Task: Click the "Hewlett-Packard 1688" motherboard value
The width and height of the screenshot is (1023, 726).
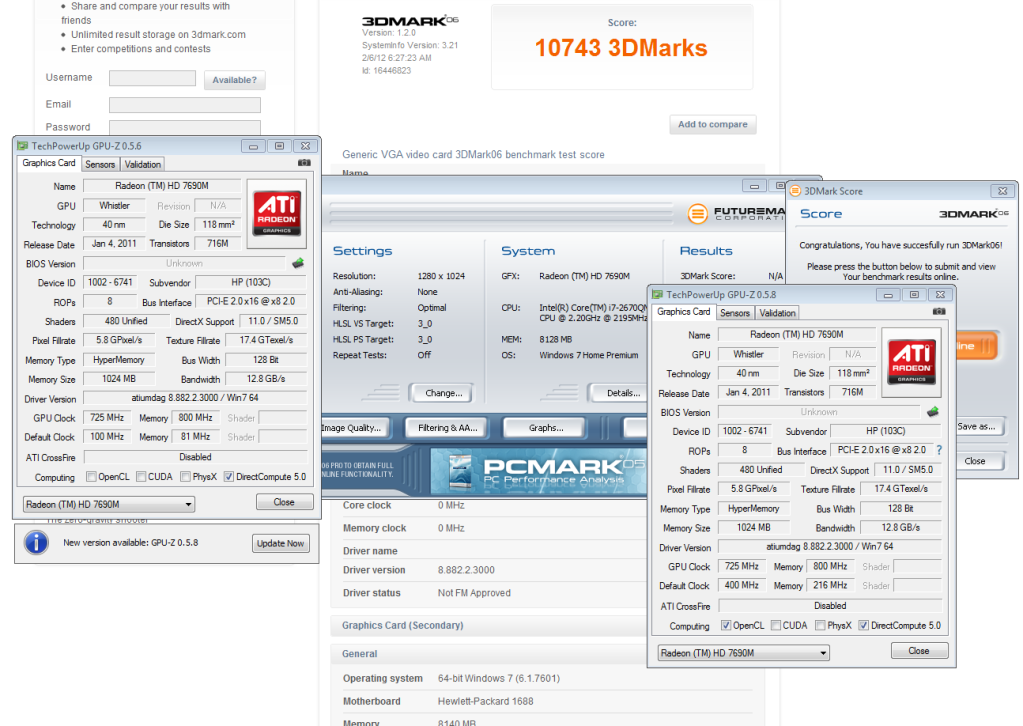Action: tap(485, 701)
